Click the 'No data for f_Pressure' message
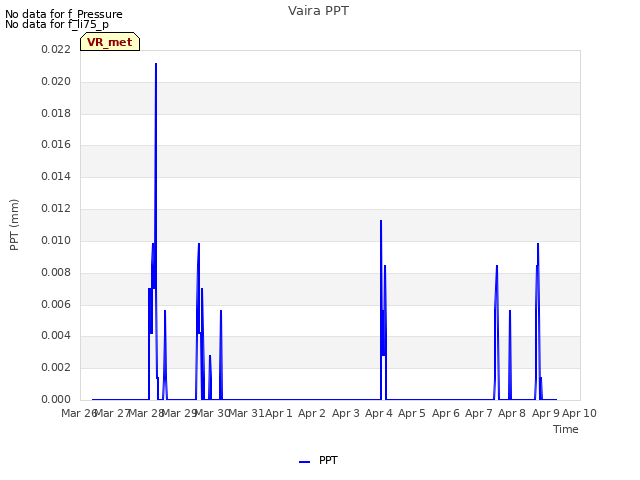 click(64, 14)
